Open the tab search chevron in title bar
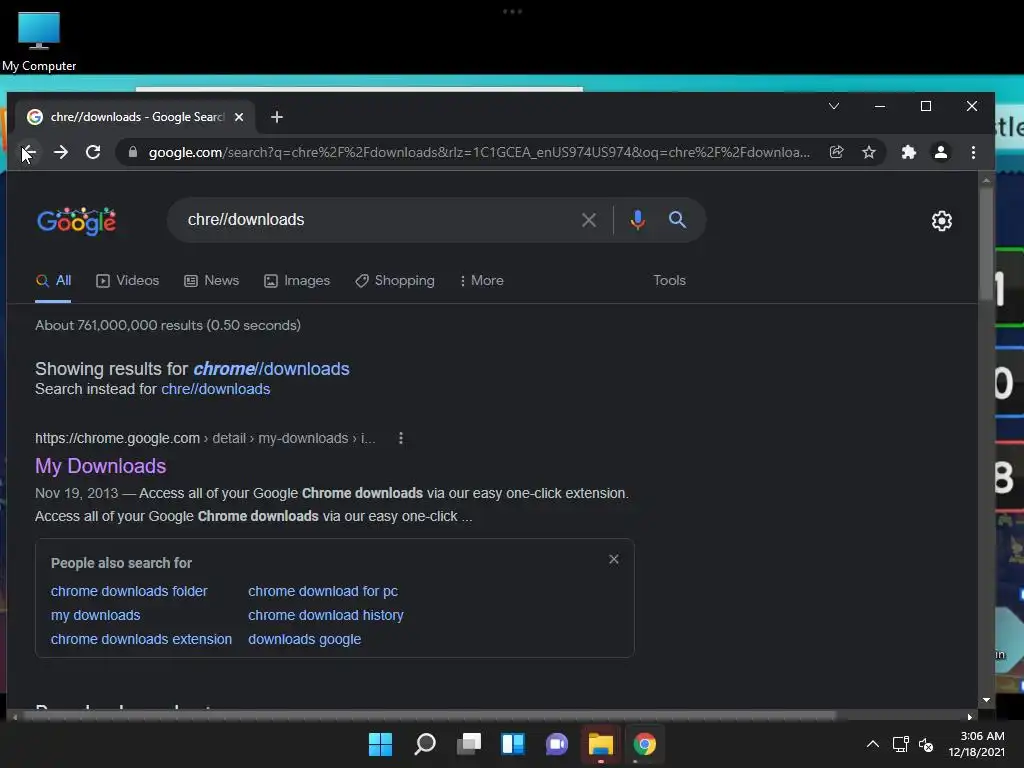Screen dimensions: 1024x768 [834, 106]
